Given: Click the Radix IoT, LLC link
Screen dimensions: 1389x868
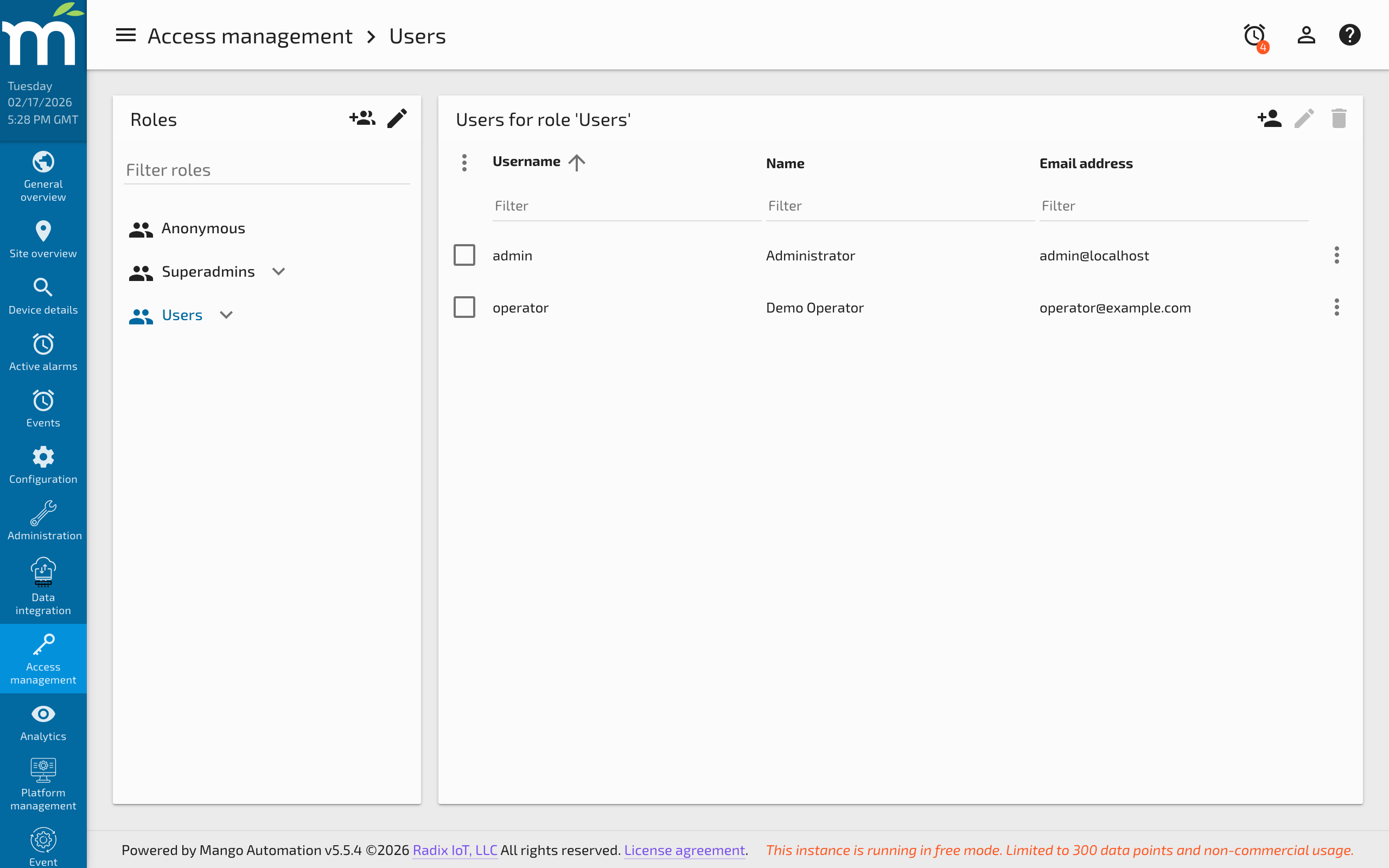Looking at the screenshot, I should 454,850.
